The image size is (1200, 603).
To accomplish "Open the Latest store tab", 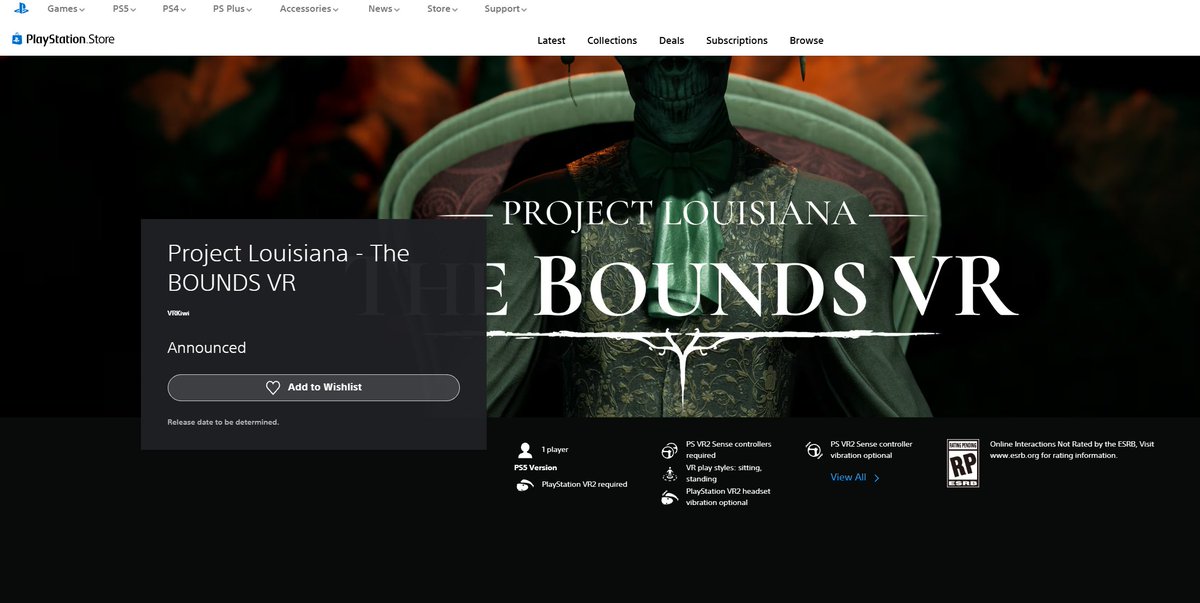I will pos(551,41).
